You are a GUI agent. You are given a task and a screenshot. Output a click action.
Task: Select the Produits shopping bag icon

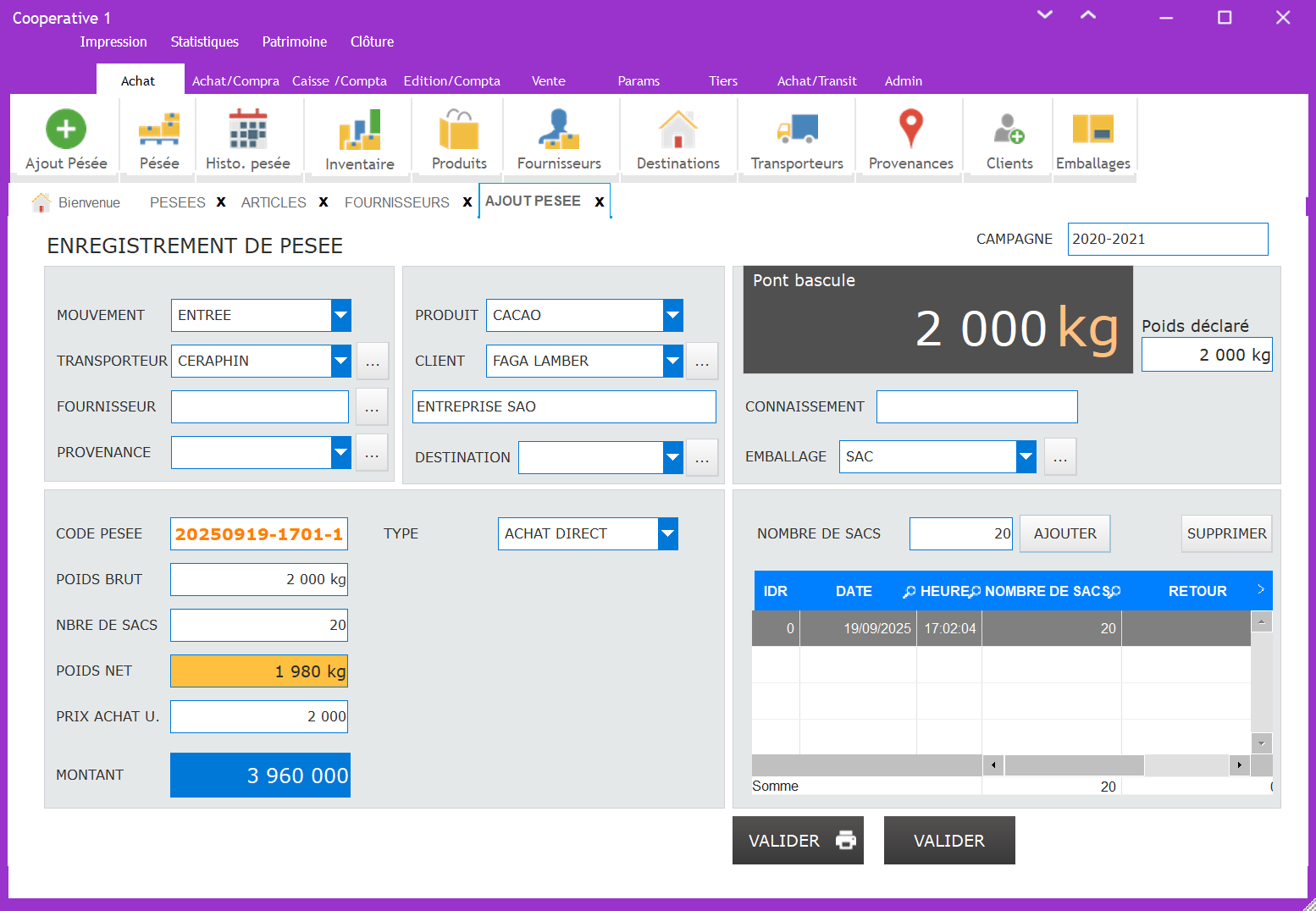coord(459,130)
